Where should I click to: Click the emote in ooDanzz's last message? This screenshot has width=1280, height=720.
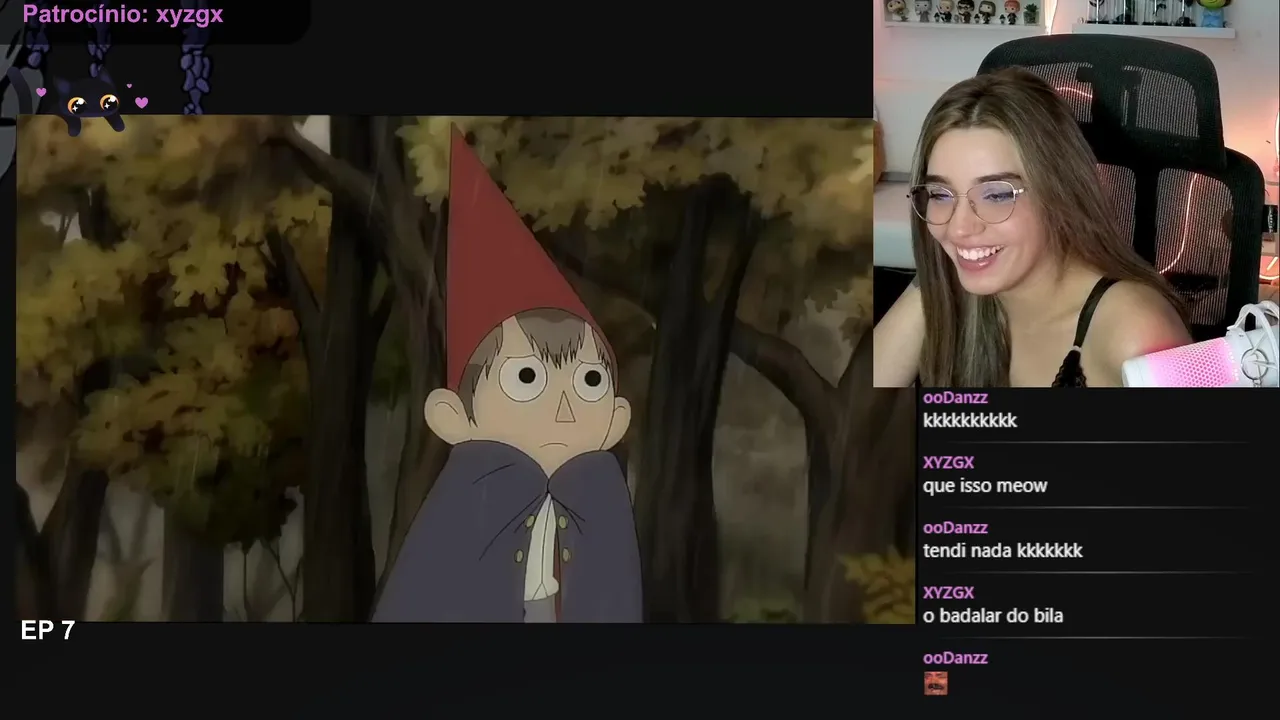tap(935, 683)
